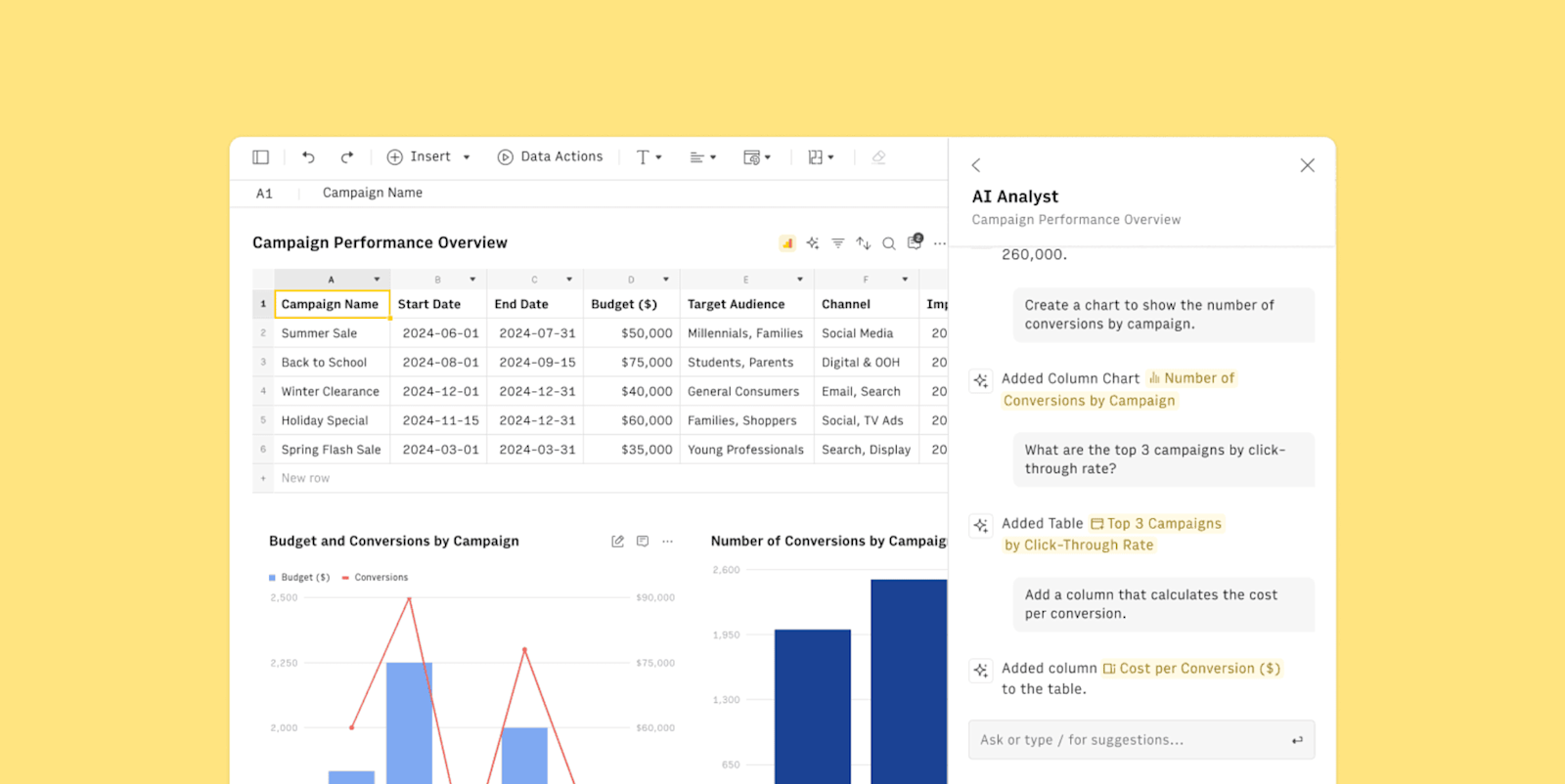1565x784 pixels.
Task: Go back in the AI Analyst panel
Action: [976, 166]
